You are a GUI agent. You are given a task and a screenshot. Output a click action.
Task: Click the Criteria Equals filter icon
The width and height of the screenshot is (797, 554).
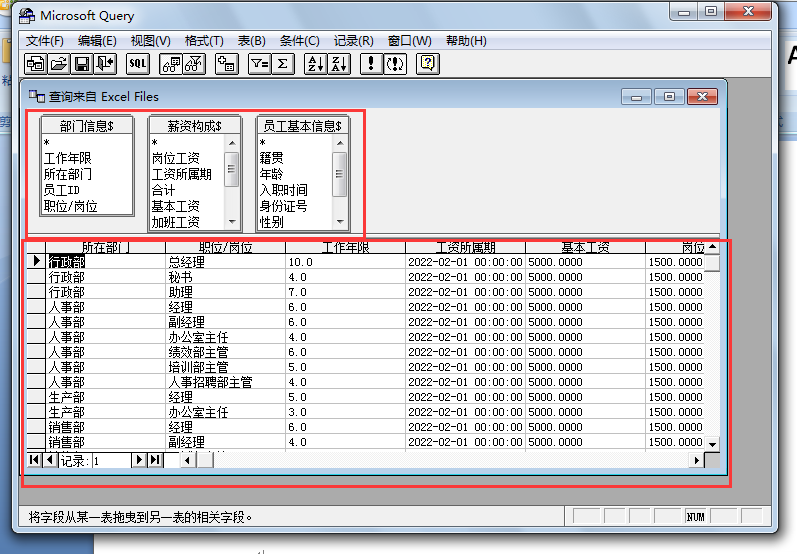tap(260, 64)
